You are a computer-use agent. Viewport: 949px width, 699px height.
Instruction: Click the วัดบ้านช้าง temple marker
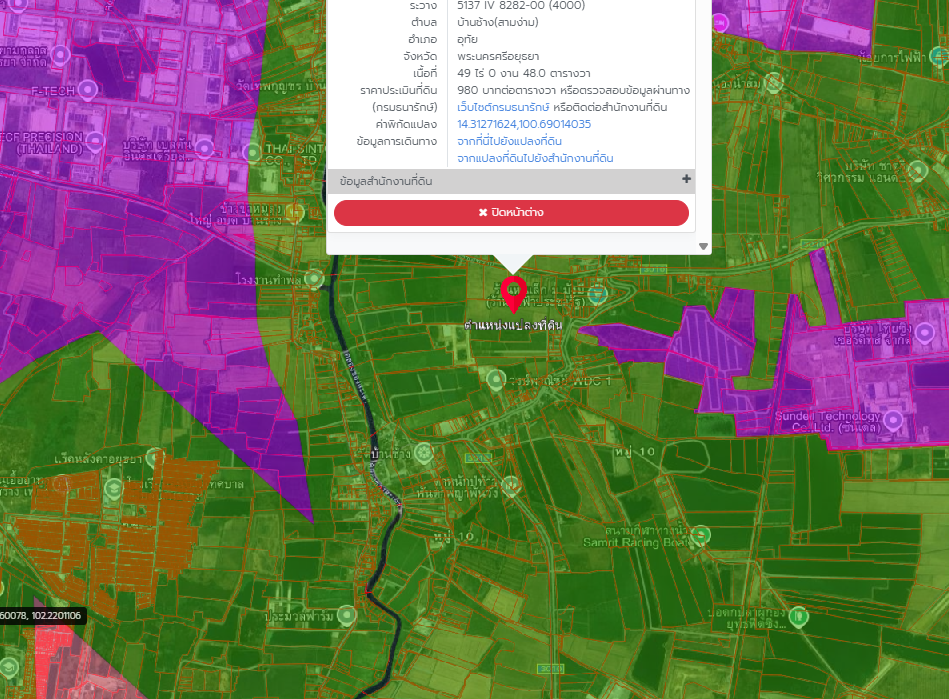[x=423, y=452]
